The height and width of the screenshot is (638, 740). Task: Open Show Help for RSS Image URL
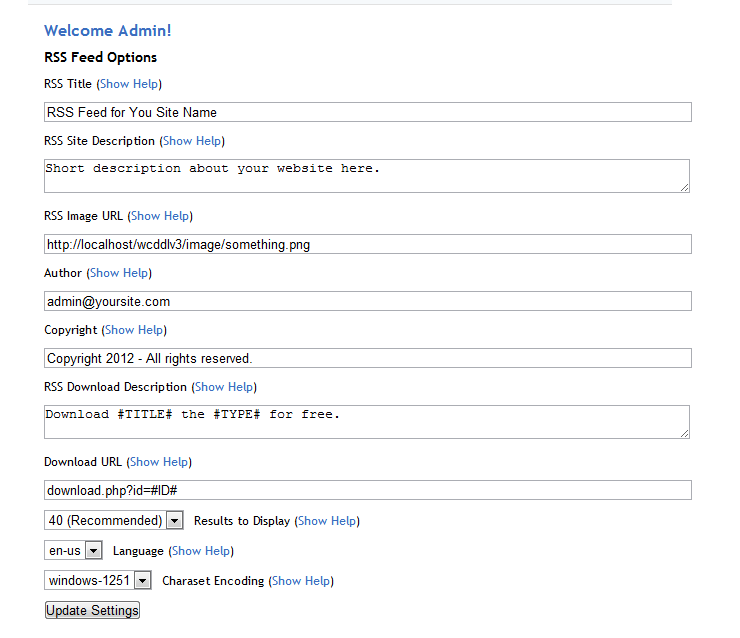pyautogui.click(x=160, y=216)
